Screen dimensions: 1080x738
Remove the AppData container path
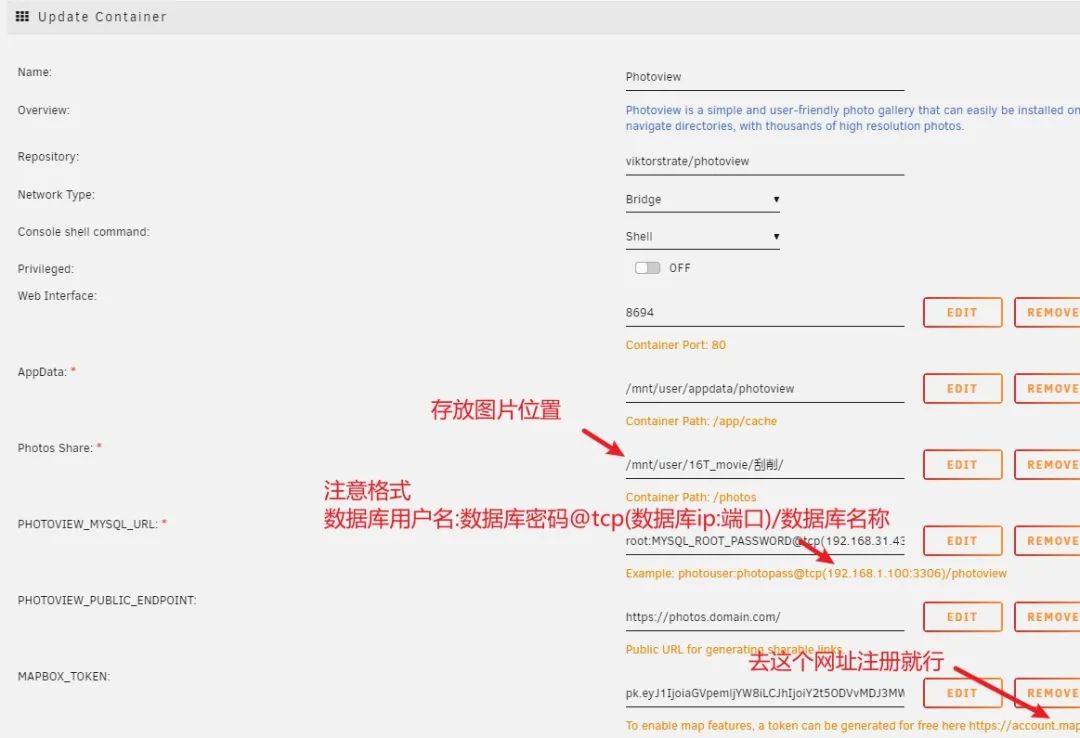click(1050, 388)
